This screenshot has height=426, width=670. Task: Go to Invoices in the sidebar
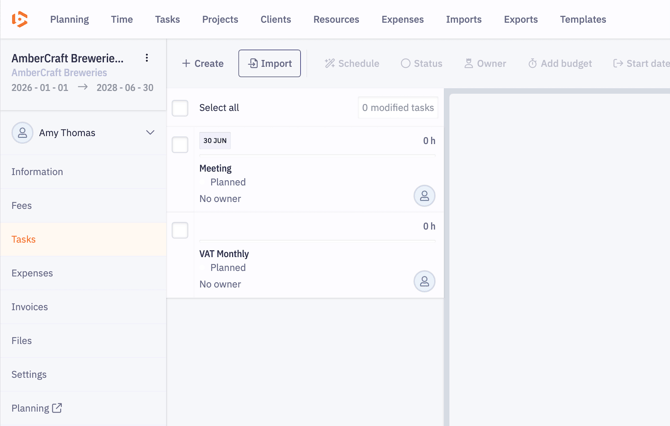tap(30, 307)
